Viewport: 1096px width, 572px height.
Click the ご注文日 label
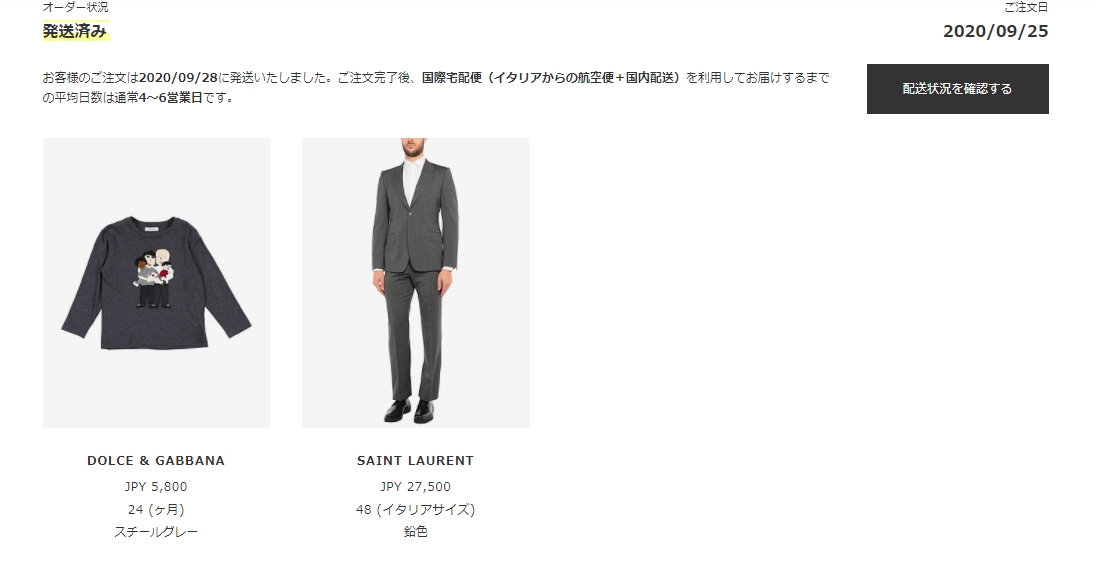pos(1026,7)
